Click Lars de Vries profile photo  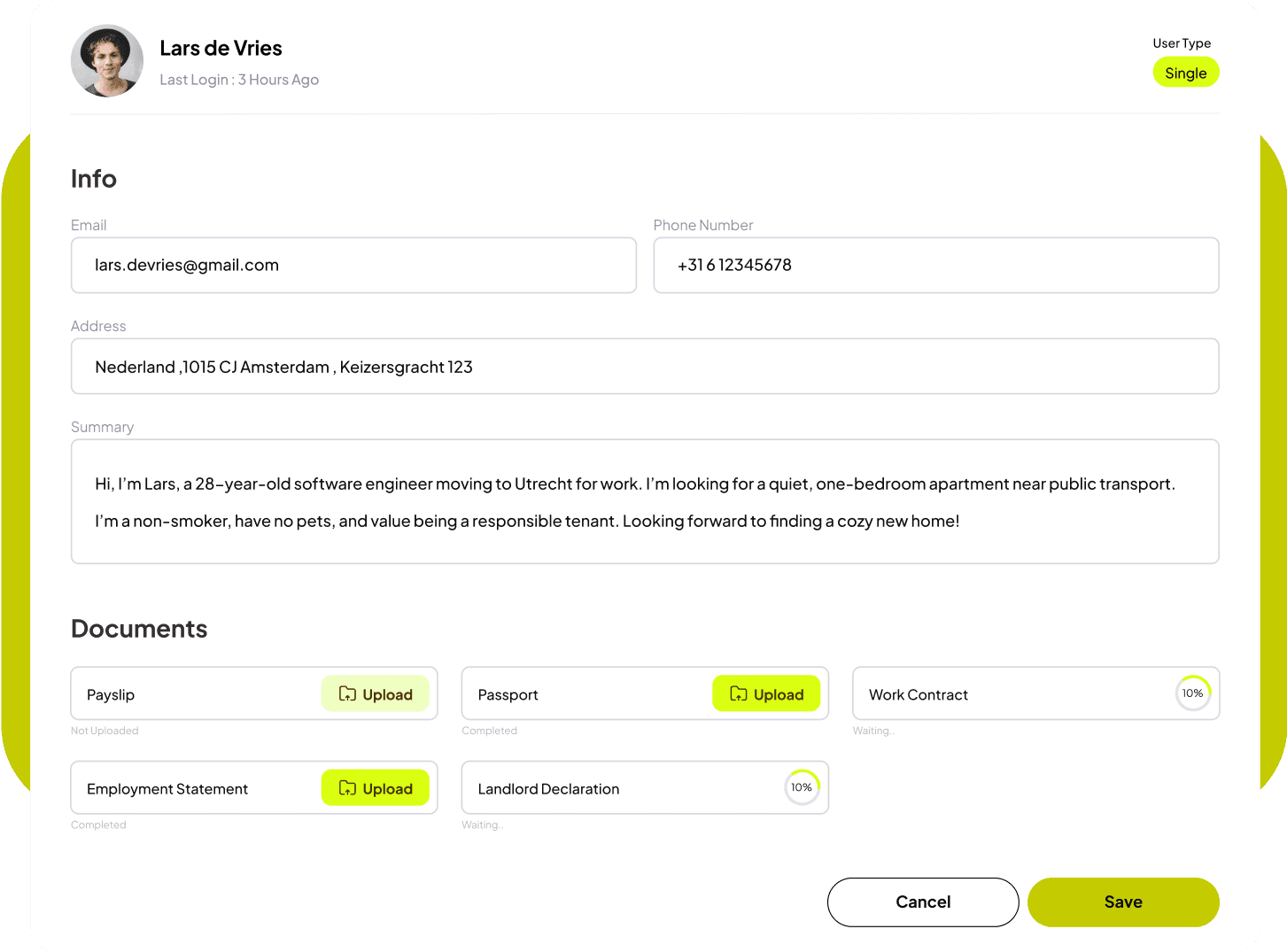click(107, 60)
